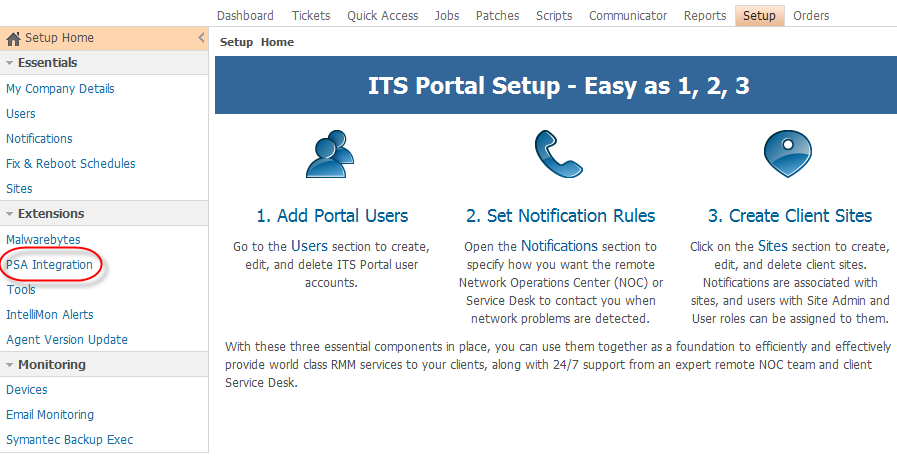The width and height of the screenshot is (897, 472).
Task: Open My Company Details
Action: [x=60, y=89]
